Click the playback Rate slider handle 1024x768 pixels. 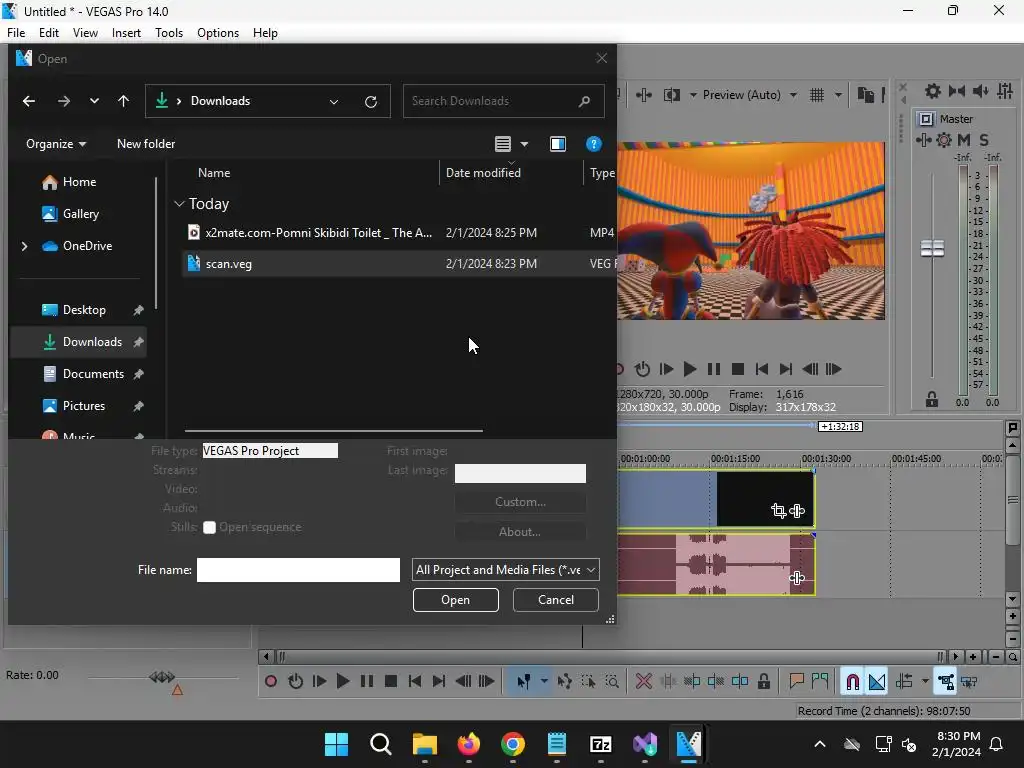[162, 677]
